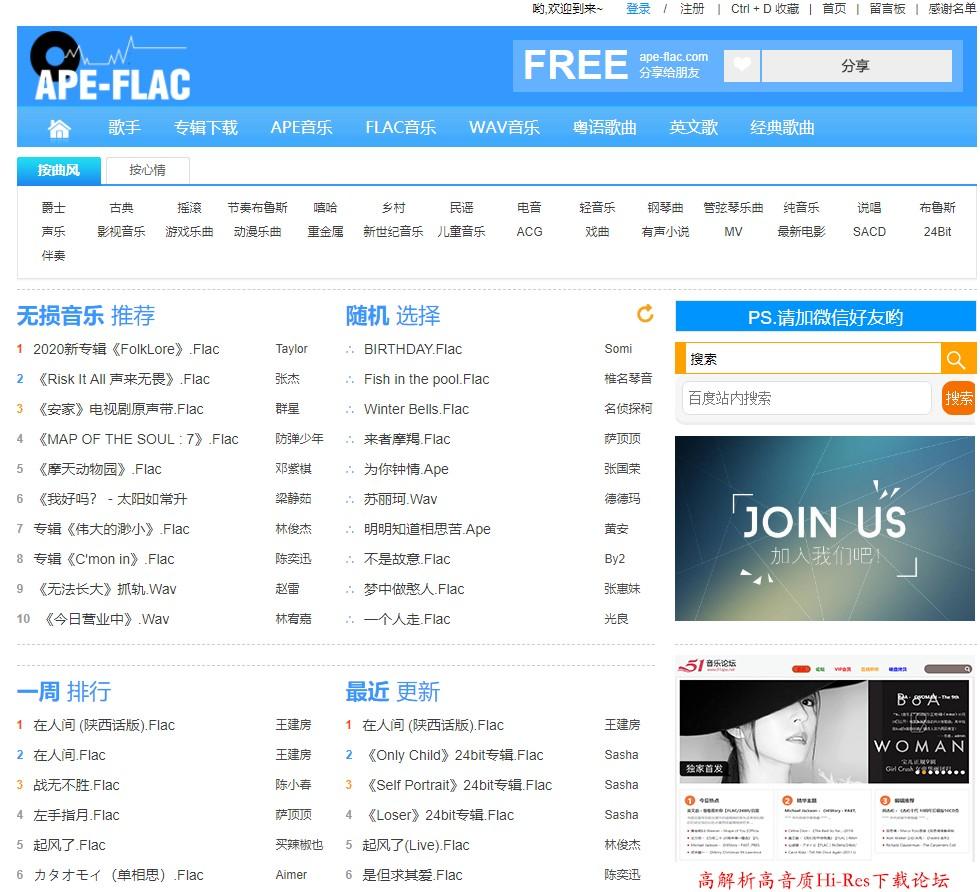Switch to the 按心情 tab
Viewport: 980px width, 892px height.
147,170
